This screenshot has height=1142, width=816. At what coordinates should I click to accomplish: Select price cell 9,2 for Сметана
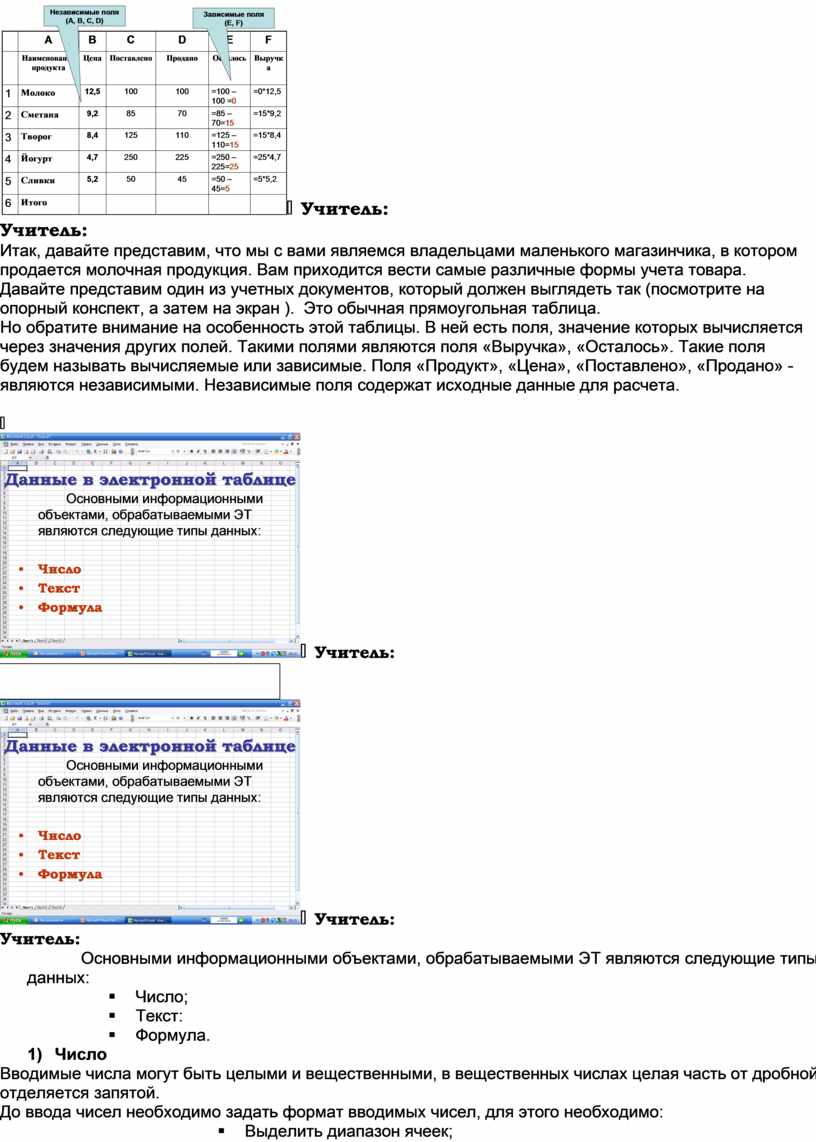click(93, 118)
